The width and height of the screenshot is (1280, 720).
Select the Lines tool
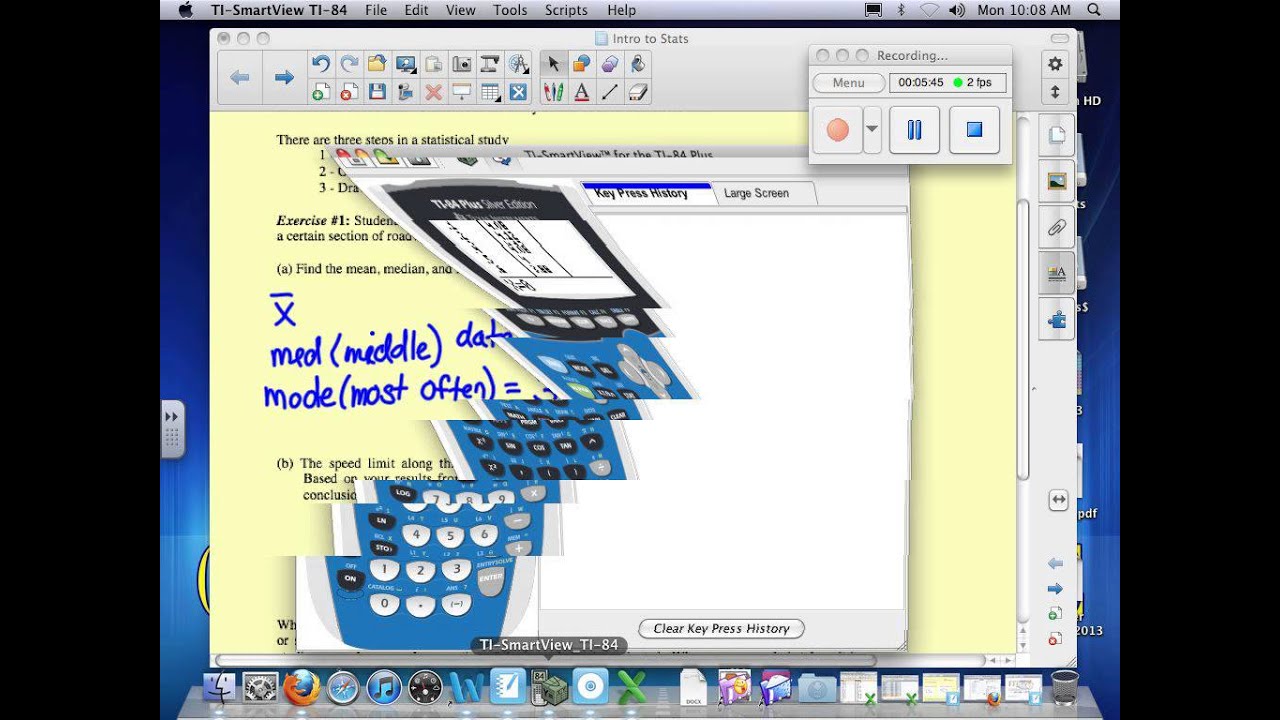tap(609, 92)
